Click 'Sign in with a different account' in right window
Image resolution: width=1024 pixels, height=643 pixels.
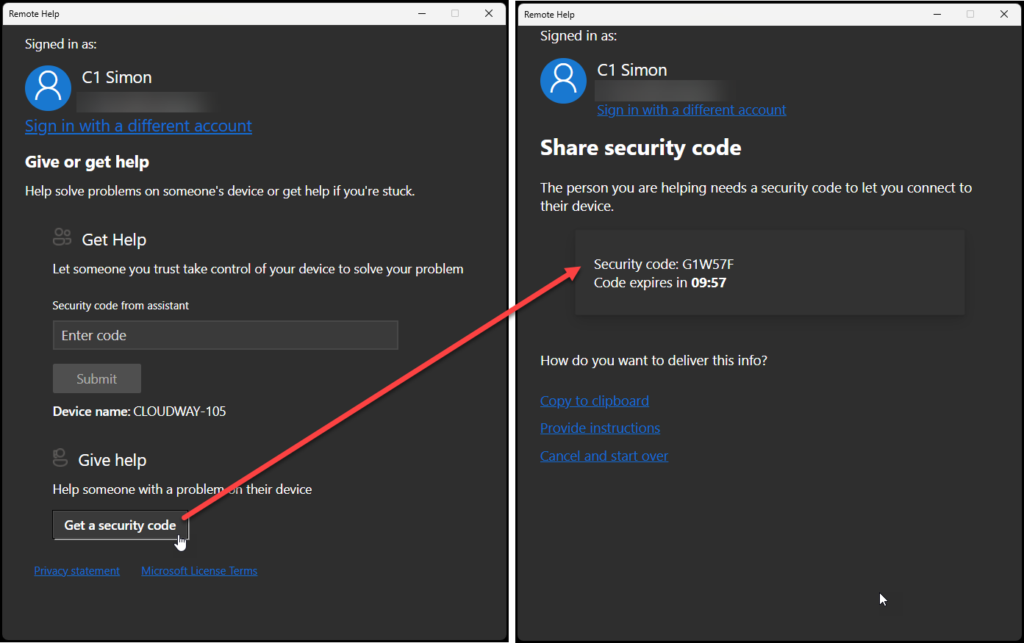tap(692, 110)
